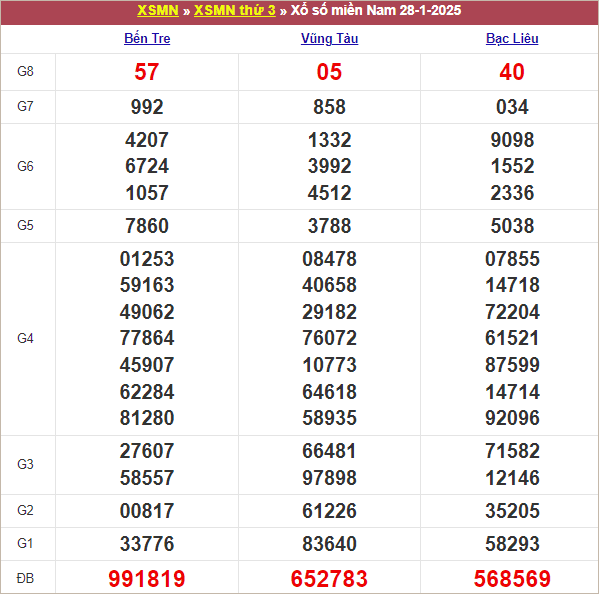The height and width of the screenshot is (594, 599).
Task: Select the G7 row label
Action: [x=25, y=106]
